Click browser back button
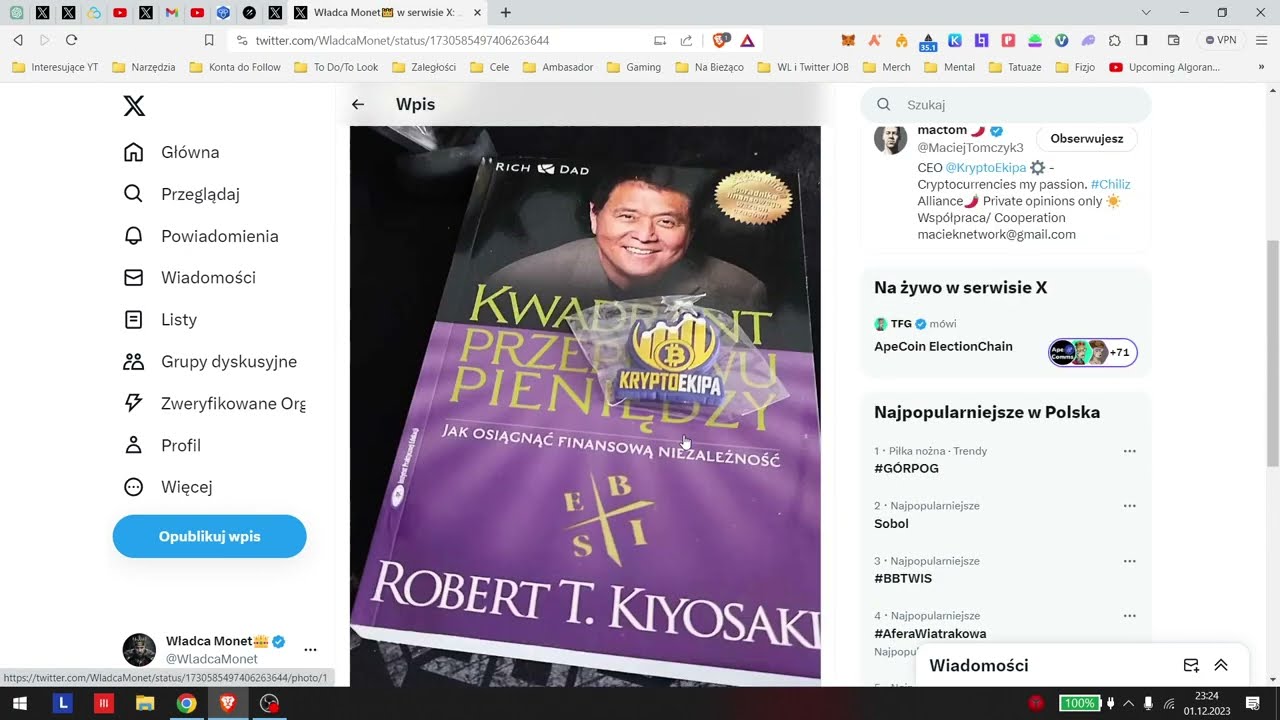 pyautogui.click(x=18, y=40)
